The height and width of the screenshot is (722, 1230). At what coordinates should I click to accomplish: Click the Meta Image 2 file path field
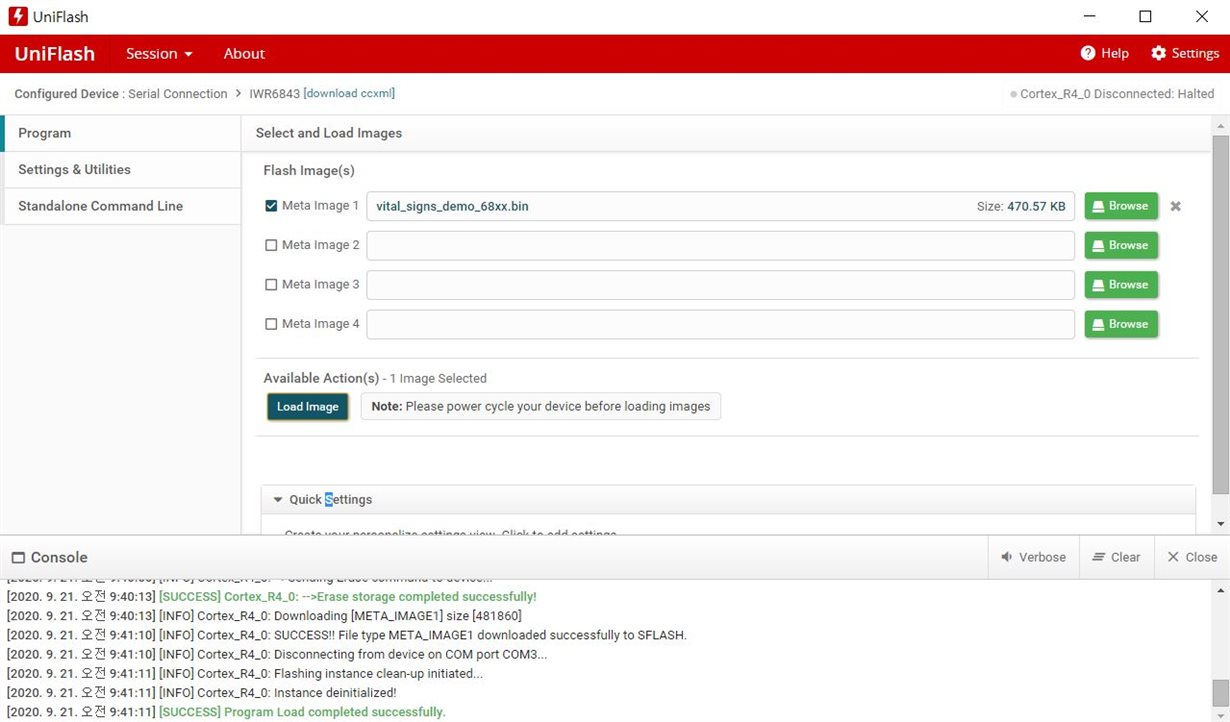pos(720,245)
